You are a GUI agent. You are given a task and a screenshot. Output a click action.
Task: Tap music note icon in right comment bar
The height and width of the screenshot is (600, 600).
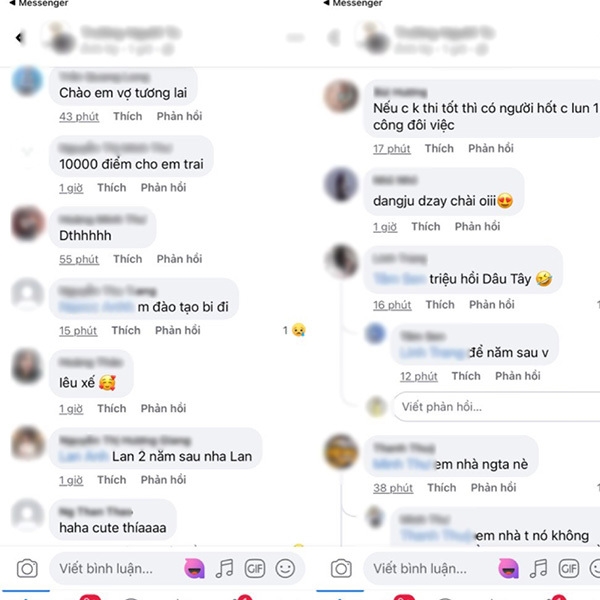pos(538,568)
